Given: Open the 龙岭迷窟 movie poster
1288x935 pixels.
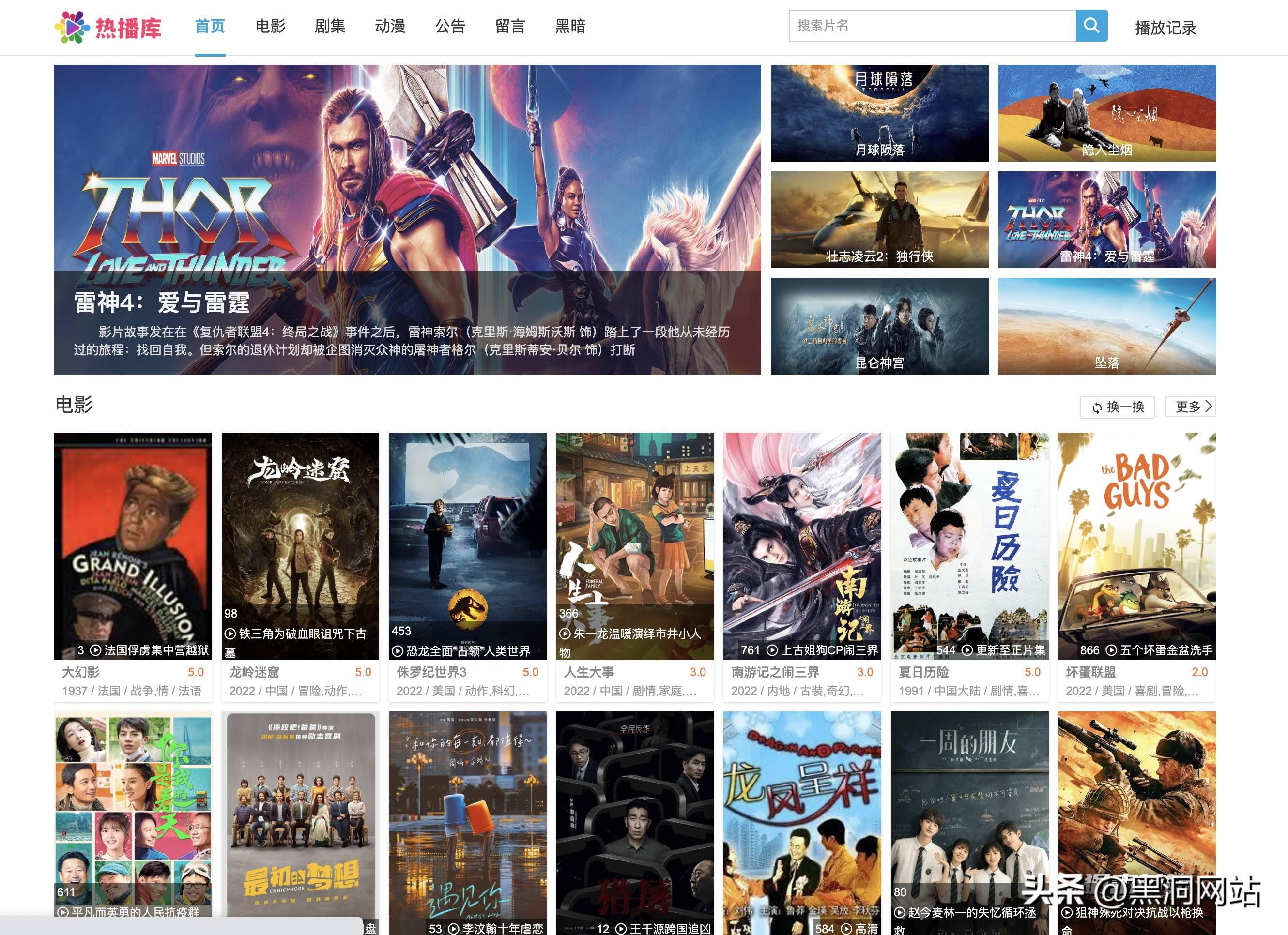Looking at the screenshot, I should coord(300,546).
